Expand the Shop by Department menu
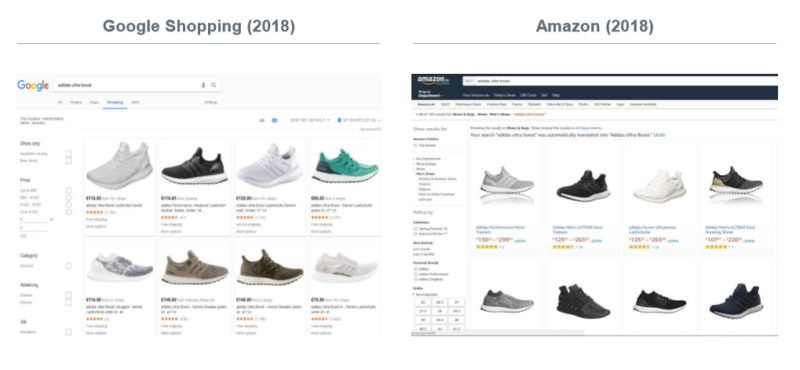 pos(431,94)
